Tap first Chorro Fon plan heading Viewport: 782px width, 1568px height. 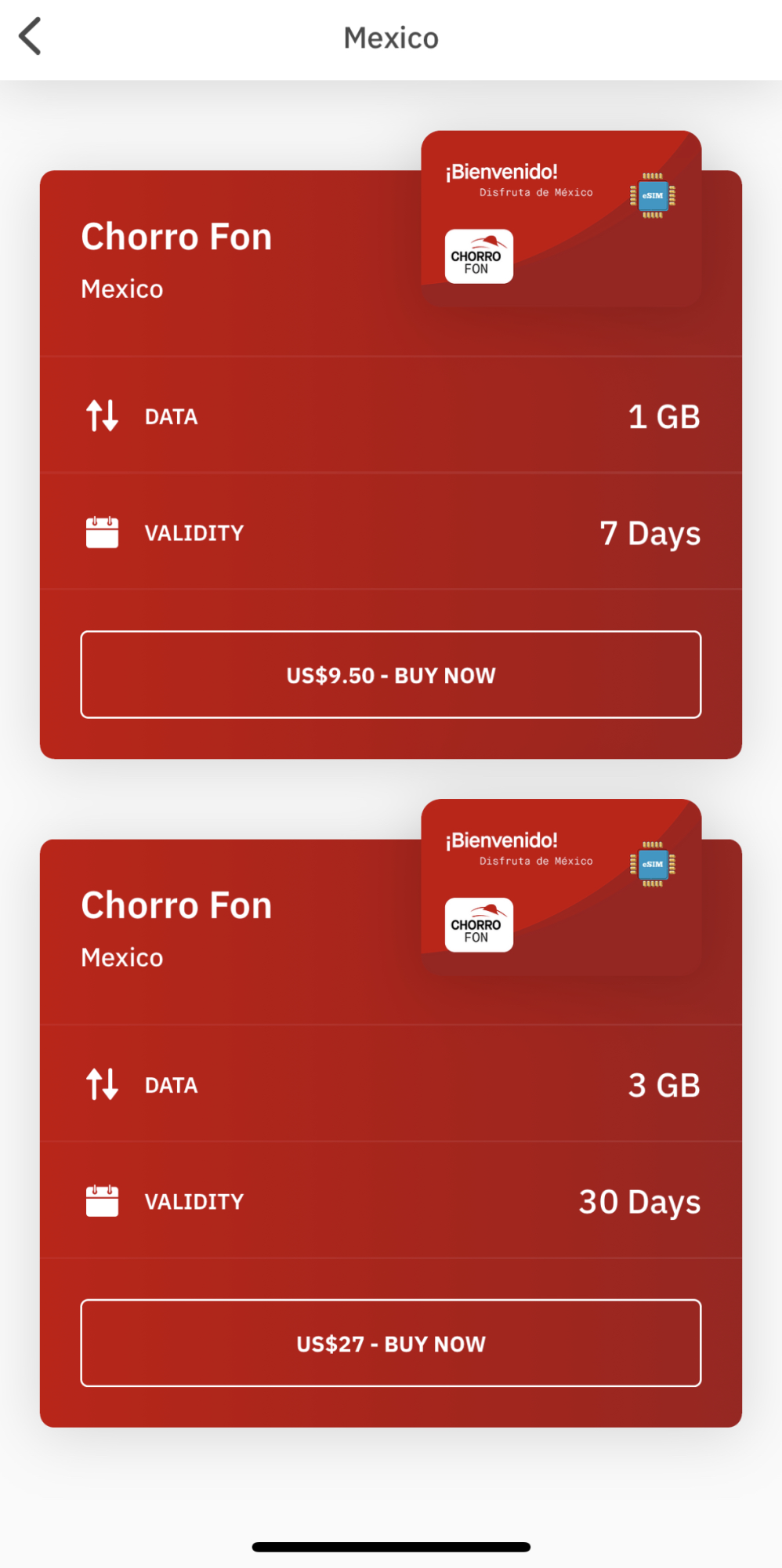click(176, 237)
